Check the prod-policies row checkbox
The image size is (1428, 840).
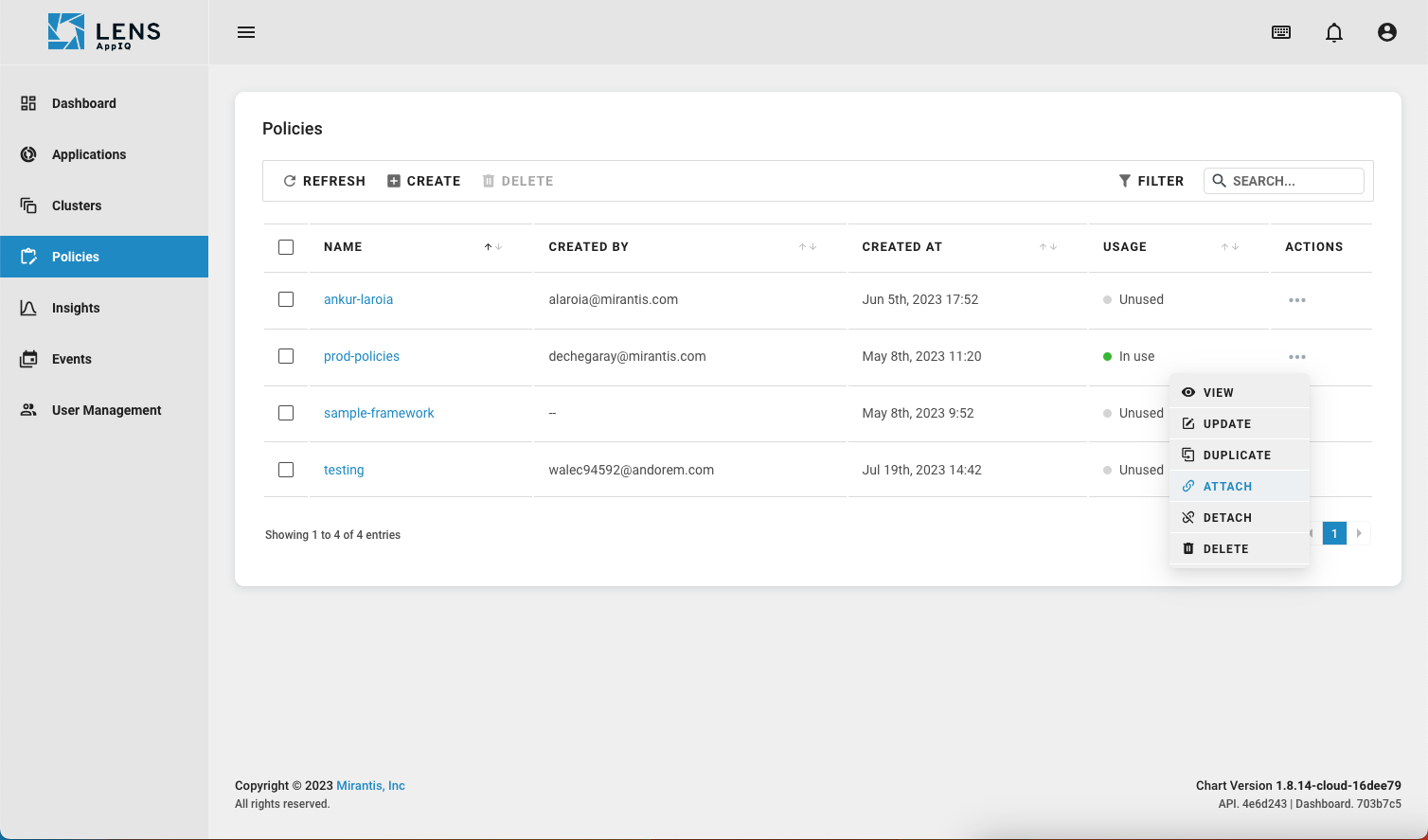(286, 356)
